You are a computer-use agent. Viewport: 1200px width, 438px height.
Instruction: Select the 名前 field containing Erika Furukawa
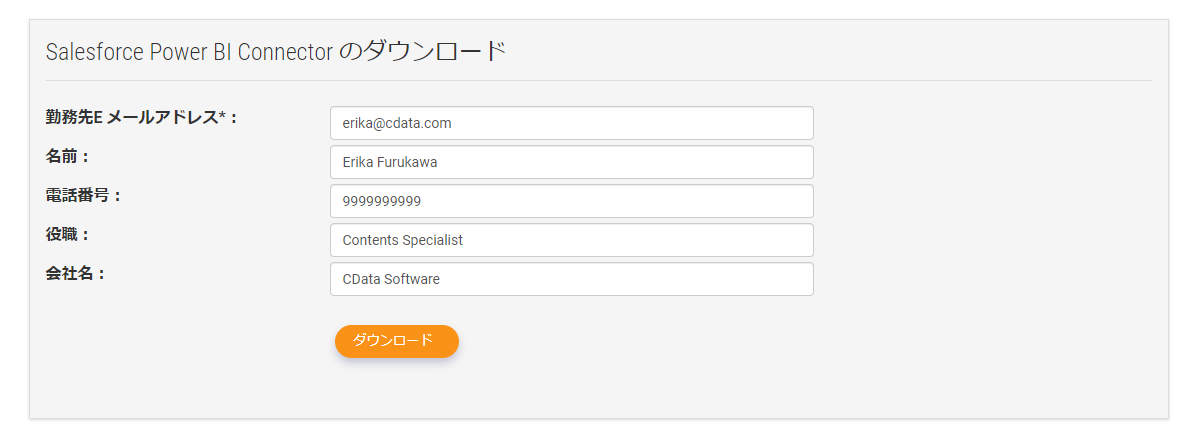click(x=572, y=162)
